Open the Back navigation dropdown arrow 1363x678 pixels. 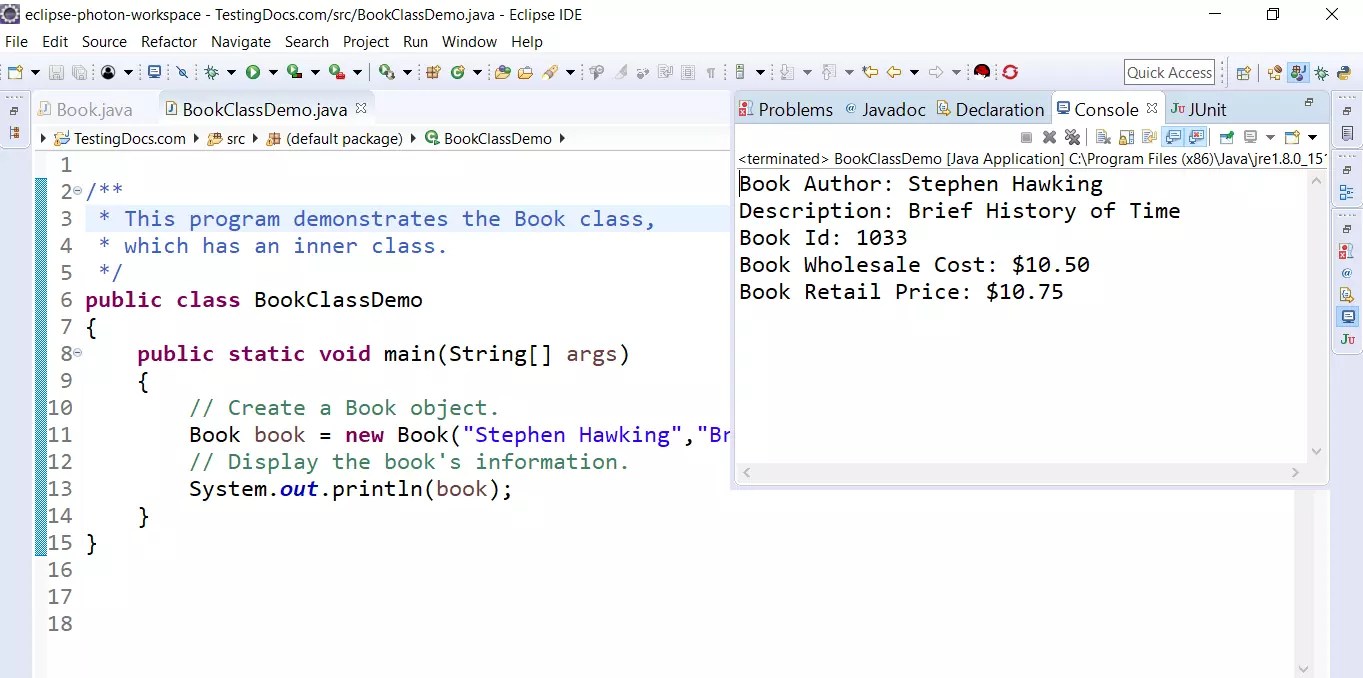coord(914,72)
